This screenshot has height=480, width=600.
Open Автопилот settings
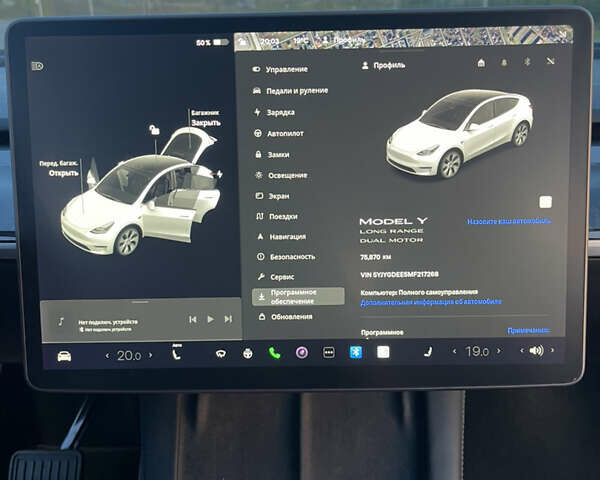[x=279, y=134]
